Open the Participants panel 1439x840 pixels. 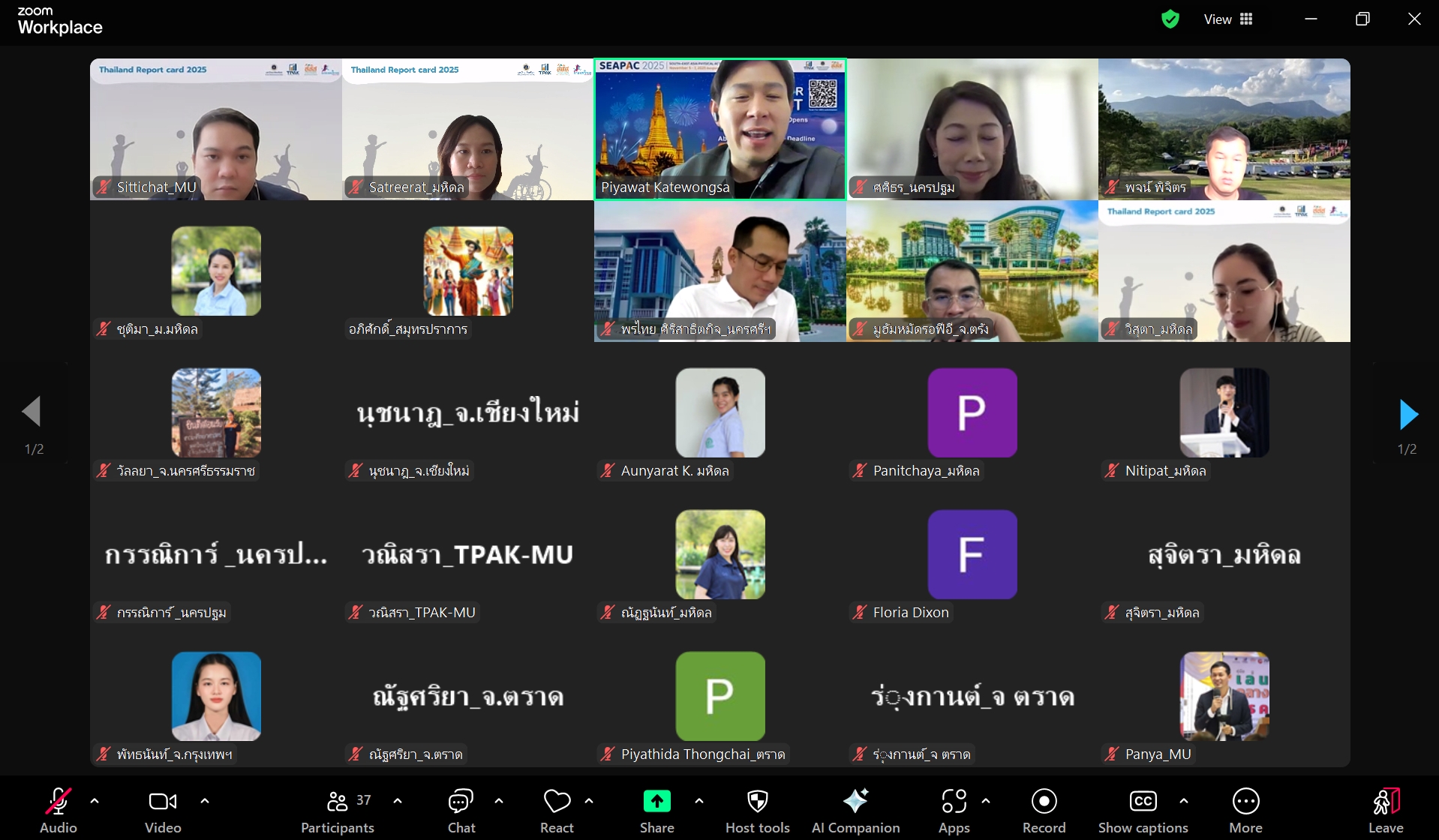coord(337,811)
